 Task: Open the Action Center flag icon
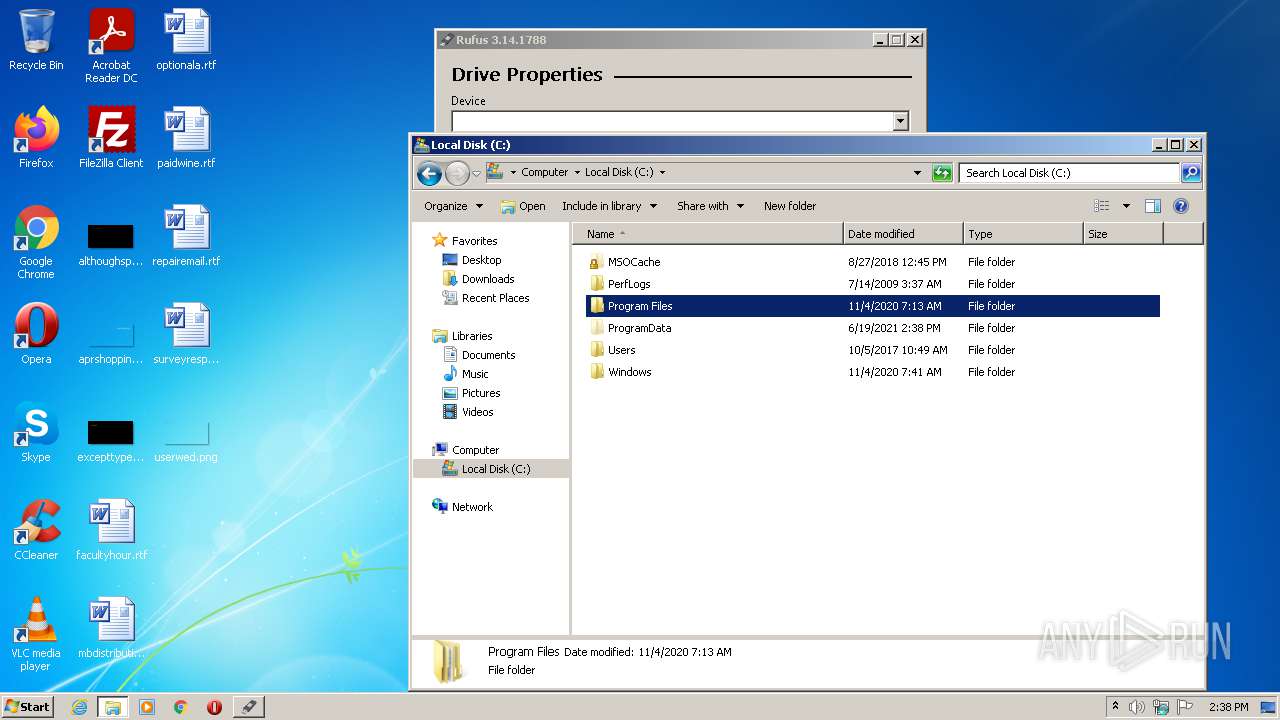1185,707
